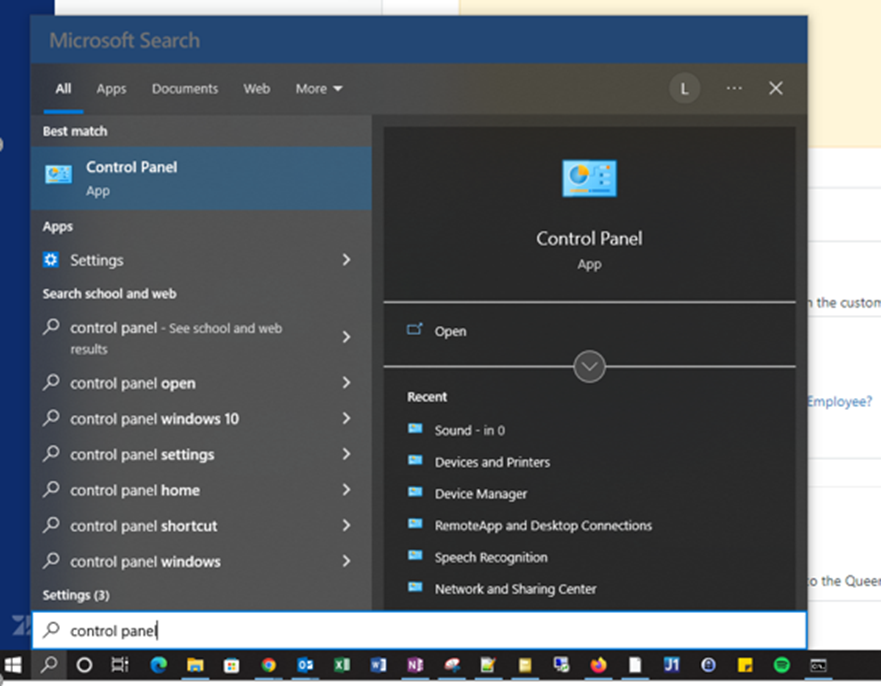This screenshot has width=881, height=686.
Task: Click the Settings (3) section header
Action: 76,595
